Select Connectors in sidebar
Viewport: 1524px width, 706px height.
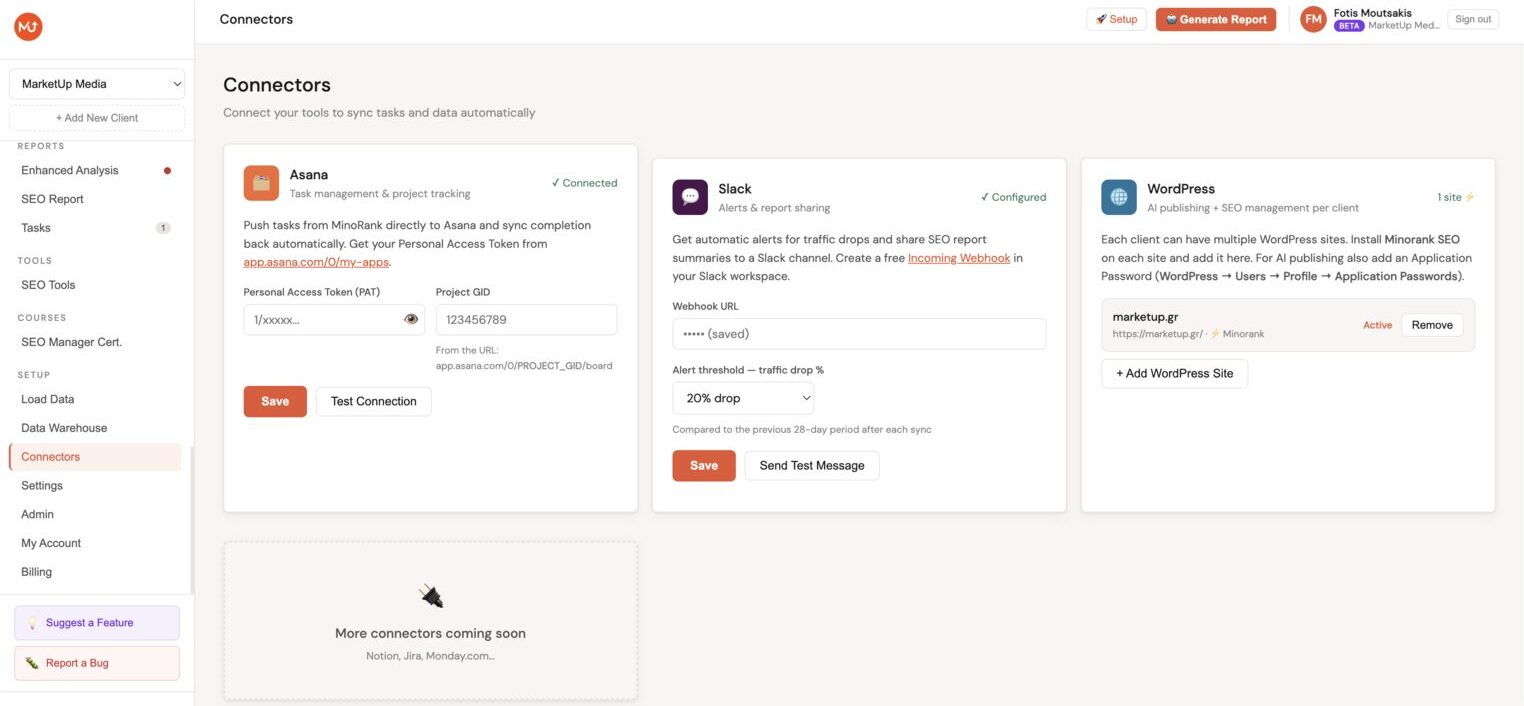(95, 457)
